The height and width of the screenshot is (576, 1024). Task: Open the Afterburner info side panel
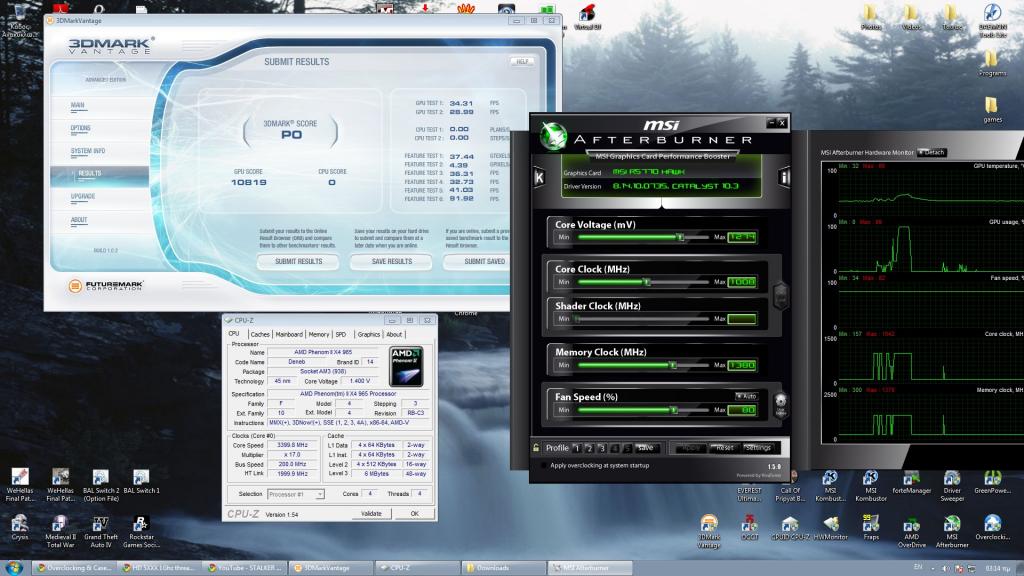click(784, 176)
